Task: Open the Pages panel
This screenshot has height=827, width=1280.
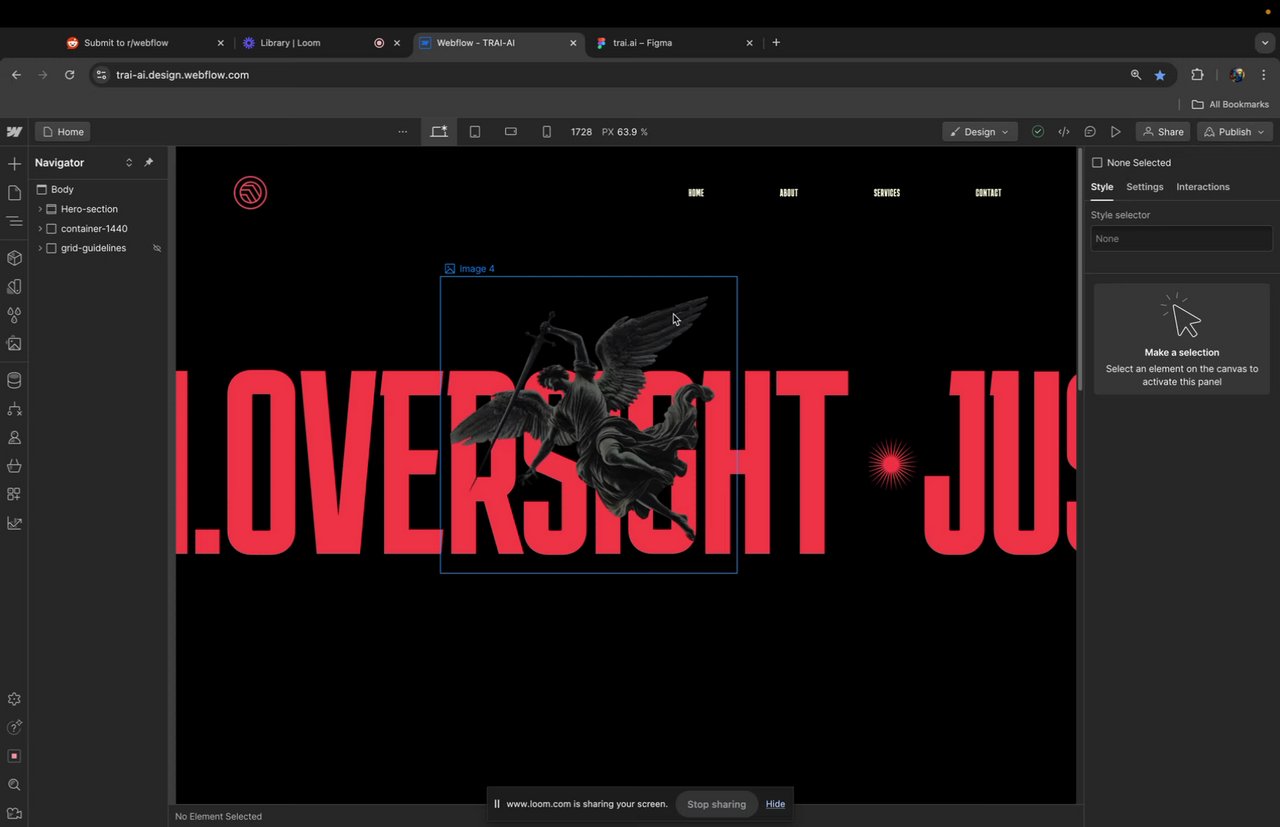Action: click(14, 193)
